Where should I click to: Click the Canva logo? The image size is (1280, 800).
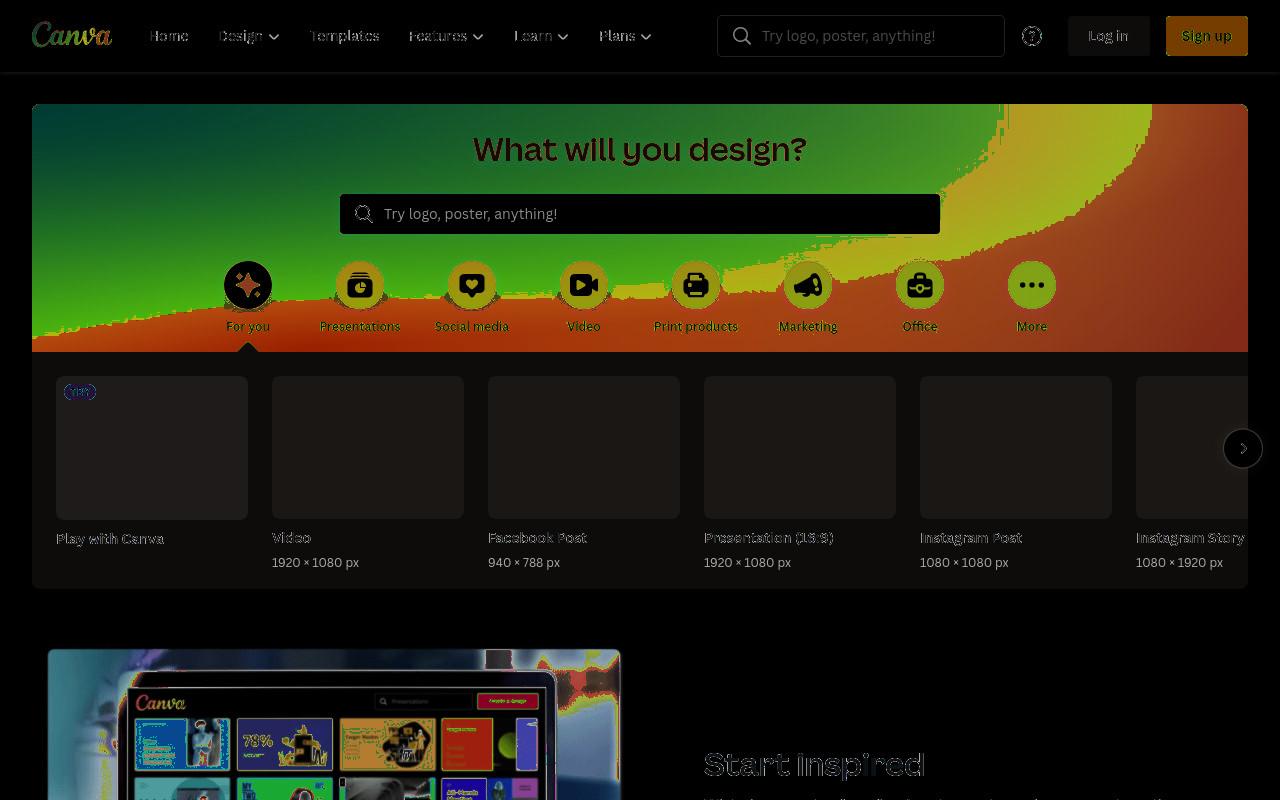tap(72, 35)
